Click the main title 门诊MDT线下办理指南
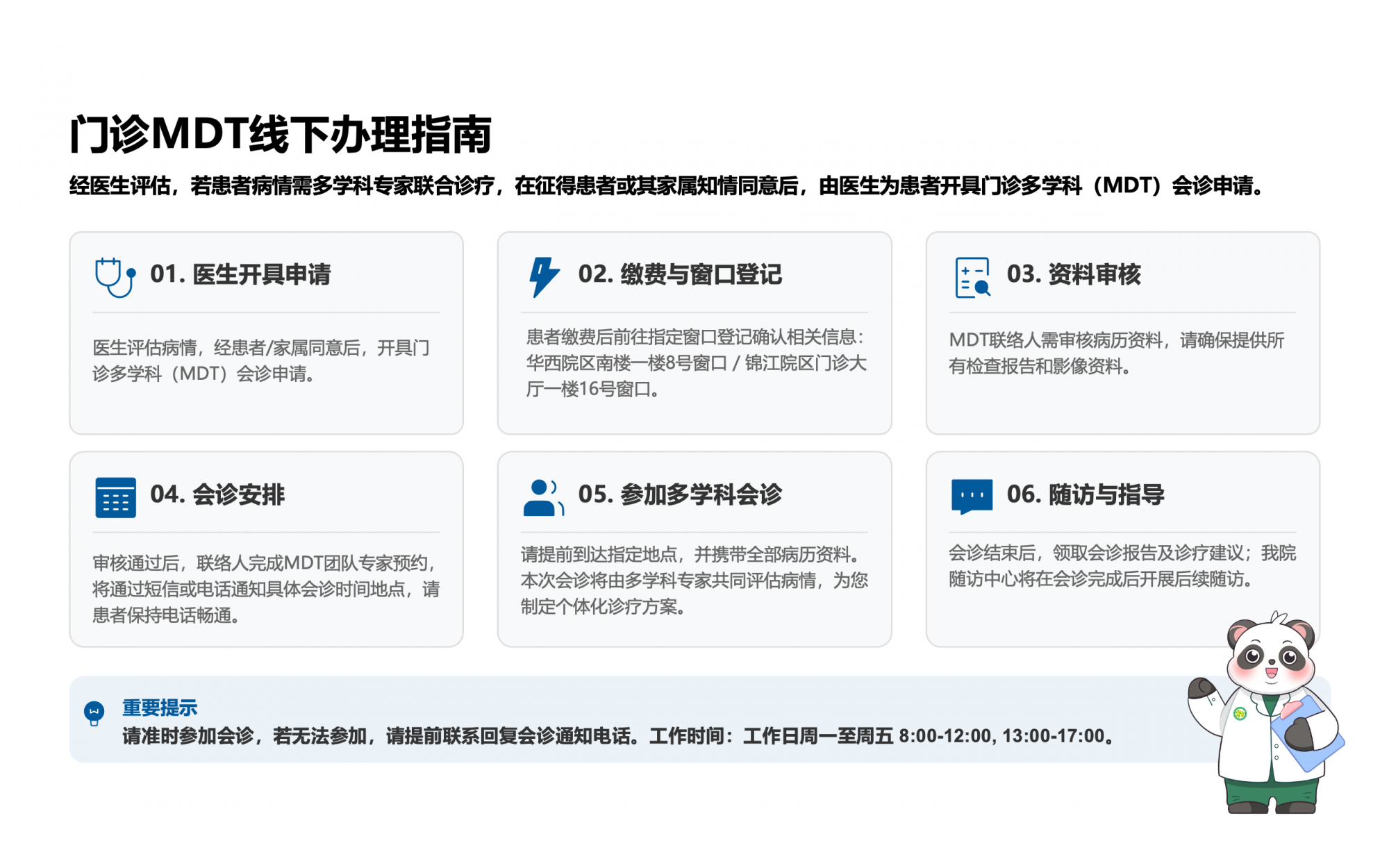This screenshot has width=1389, height=868. click(x=281, y=134)
